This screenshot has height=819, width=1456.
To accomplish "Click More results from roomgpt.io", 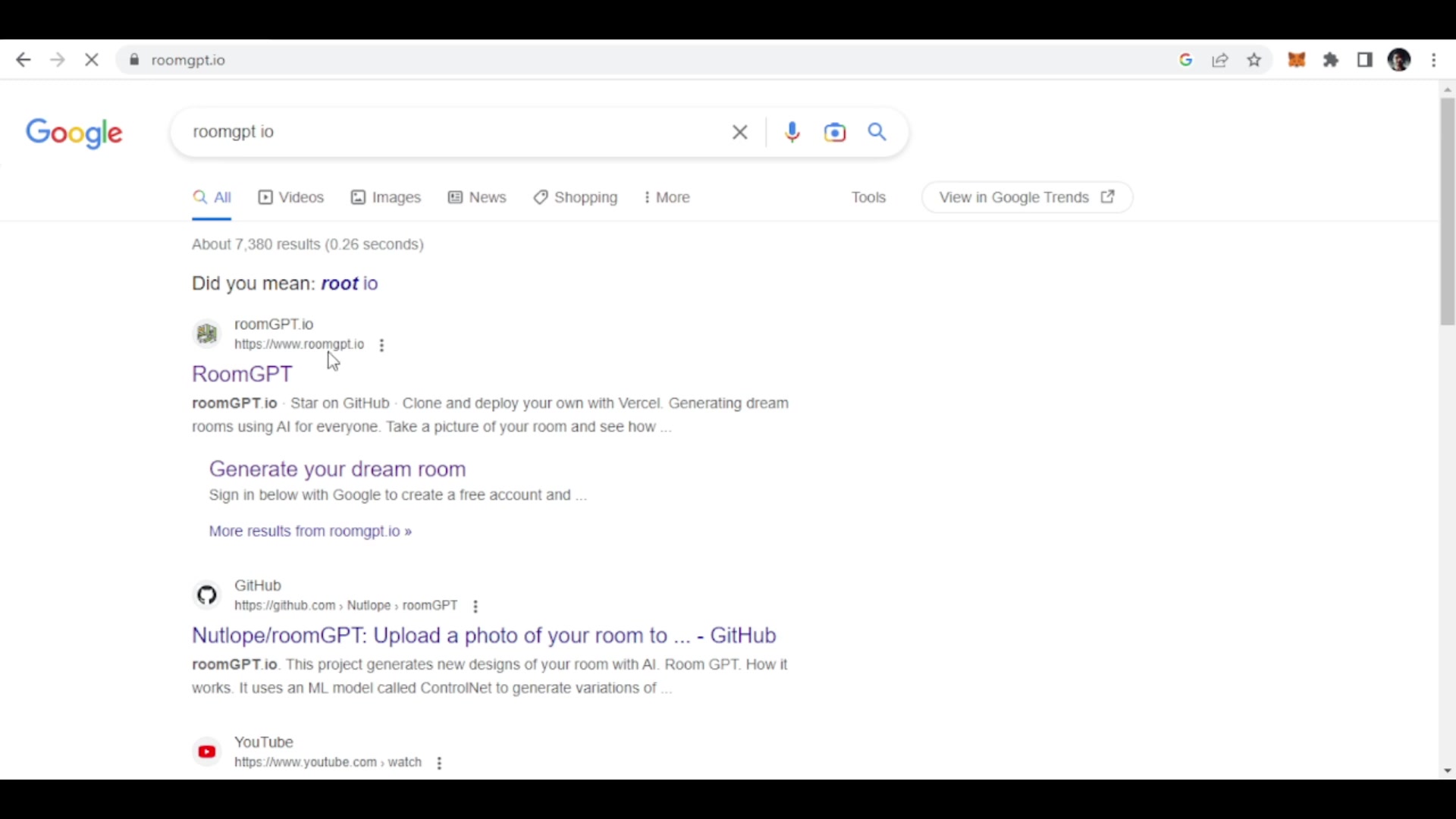I will click(x=310, y=532).
